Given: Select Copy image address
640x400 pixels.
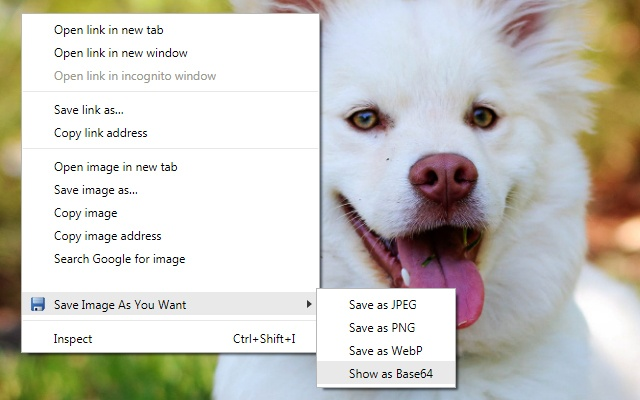Looking at the screenshot, I should coord(170,236).
